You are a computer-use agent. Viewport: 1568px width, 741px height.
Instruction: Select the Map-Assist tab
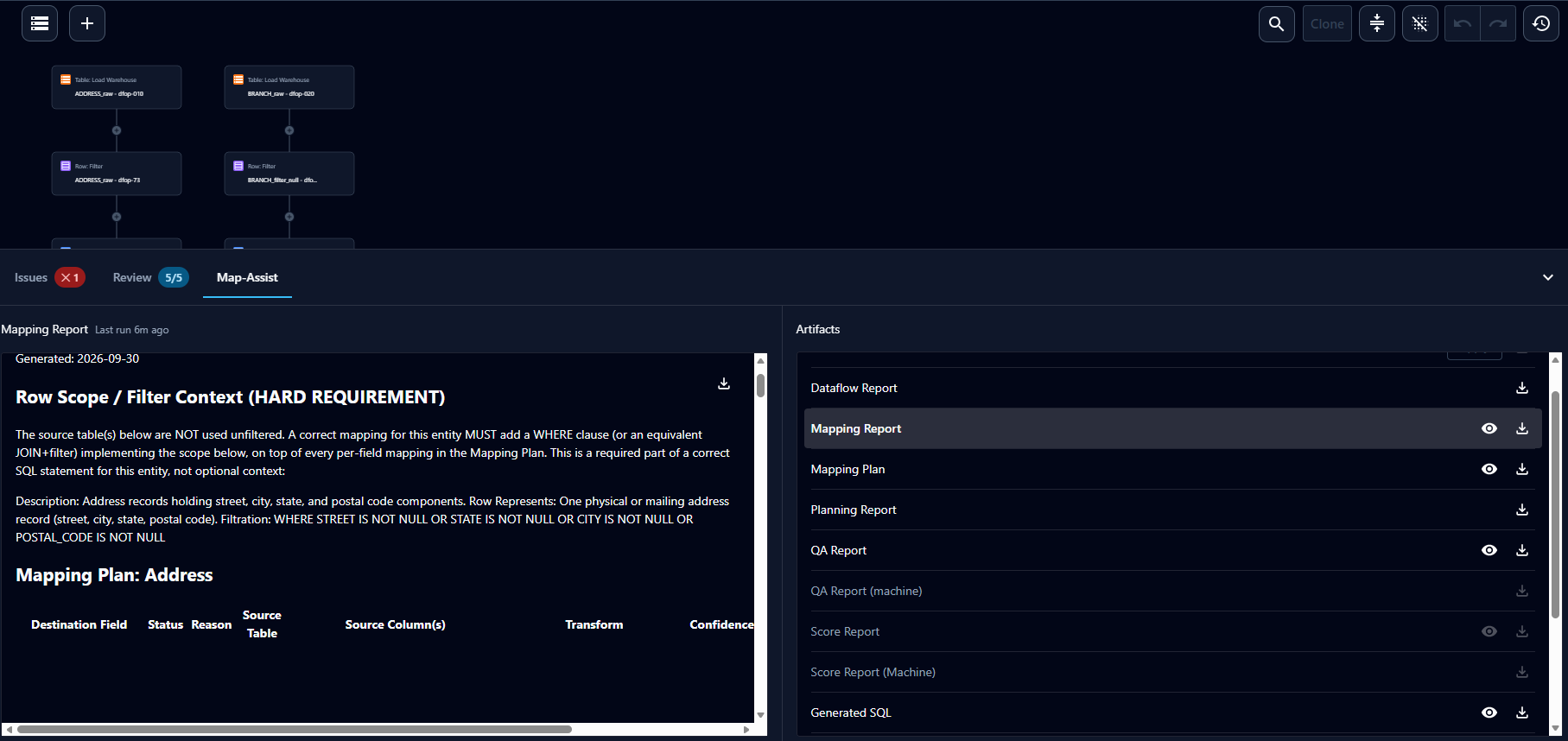[x=247, y=277]
